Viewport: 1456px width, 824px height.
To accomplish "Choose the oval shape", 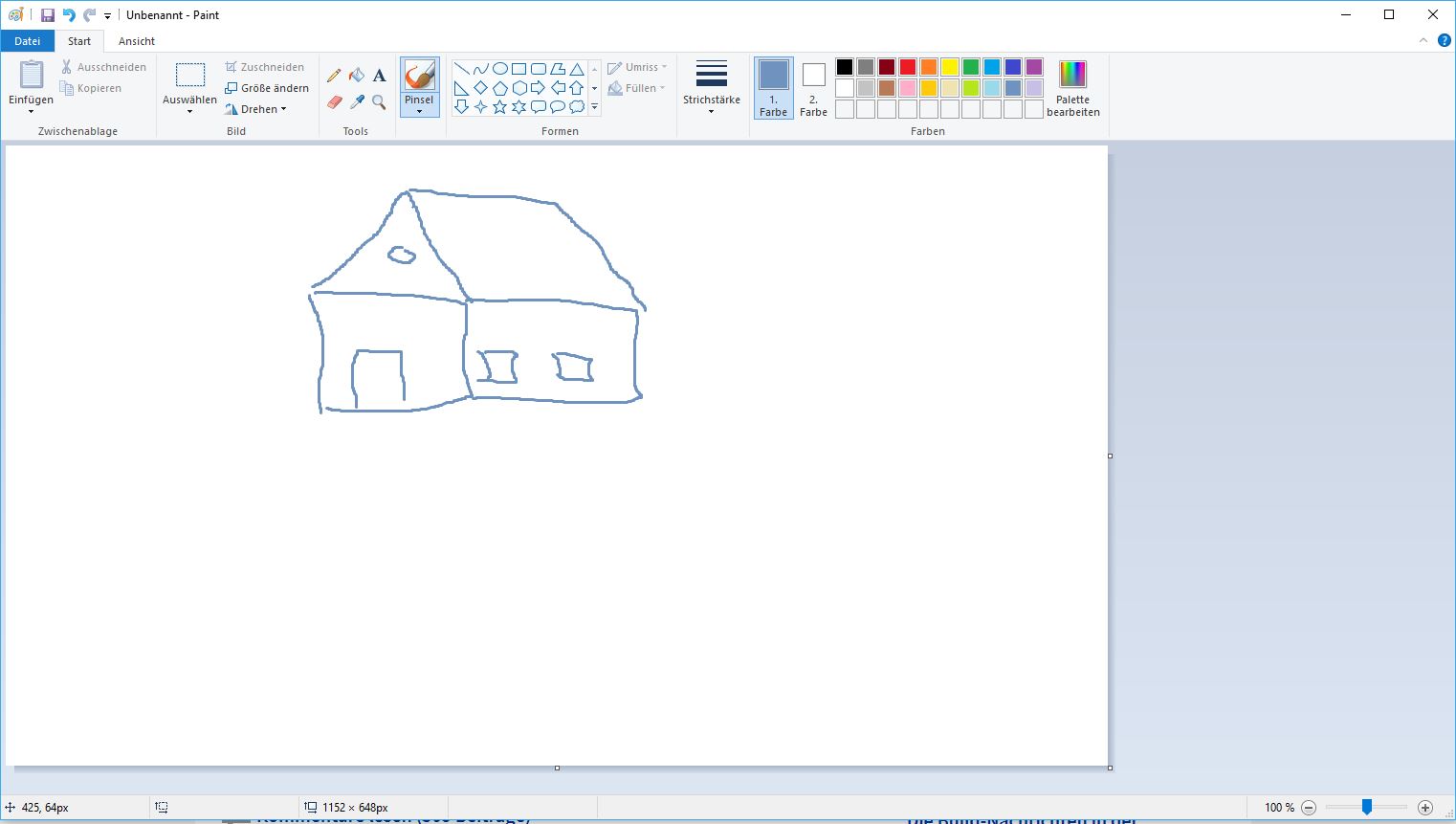I will (499, 69).
